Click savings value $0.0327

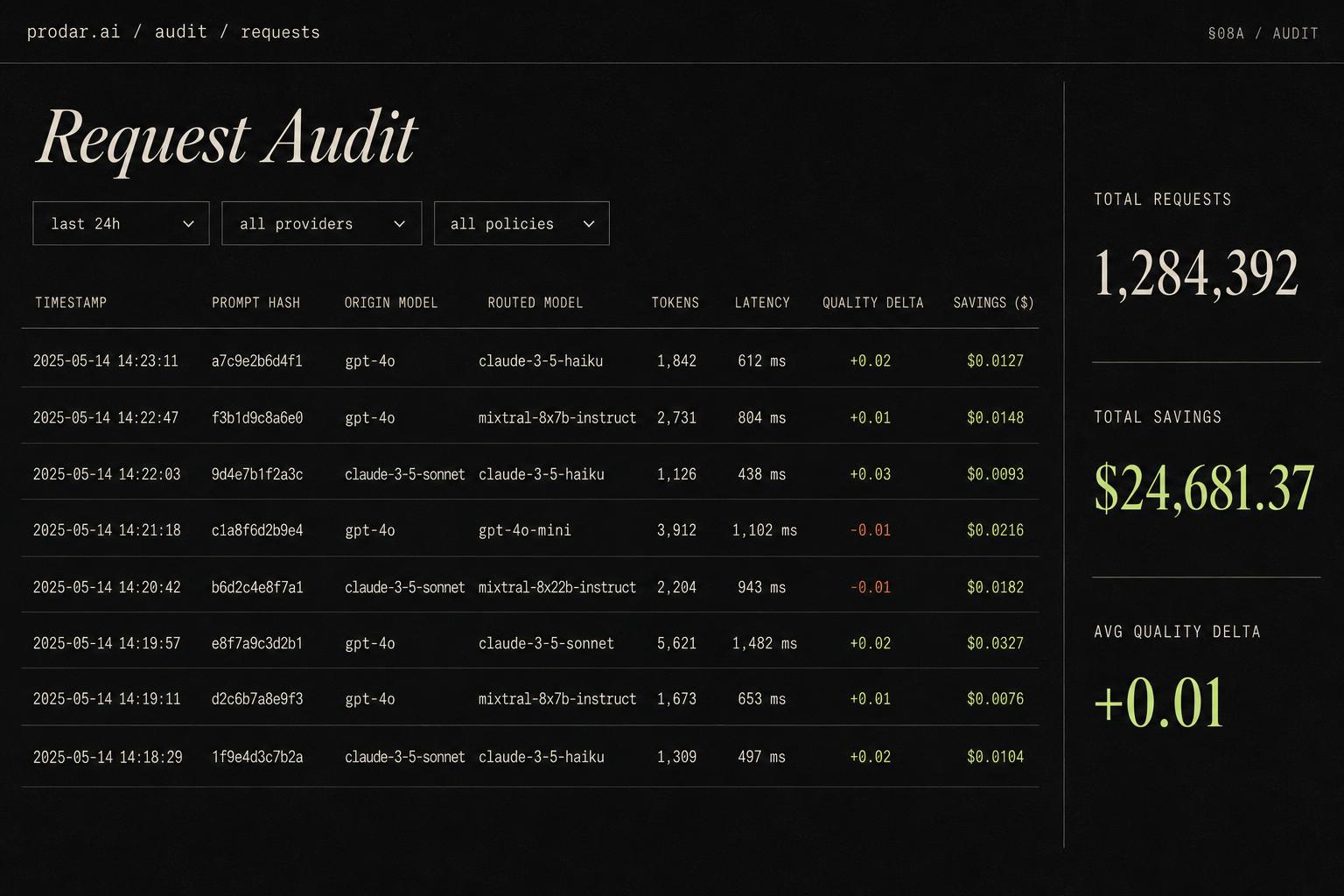(x=995, y=643)
